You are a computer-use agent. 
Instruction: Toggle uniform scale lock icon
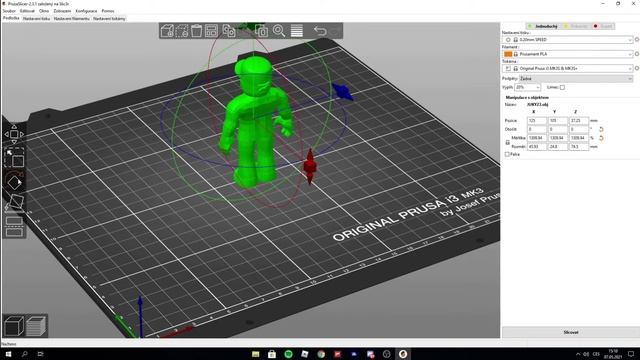(x=507, y=142)
